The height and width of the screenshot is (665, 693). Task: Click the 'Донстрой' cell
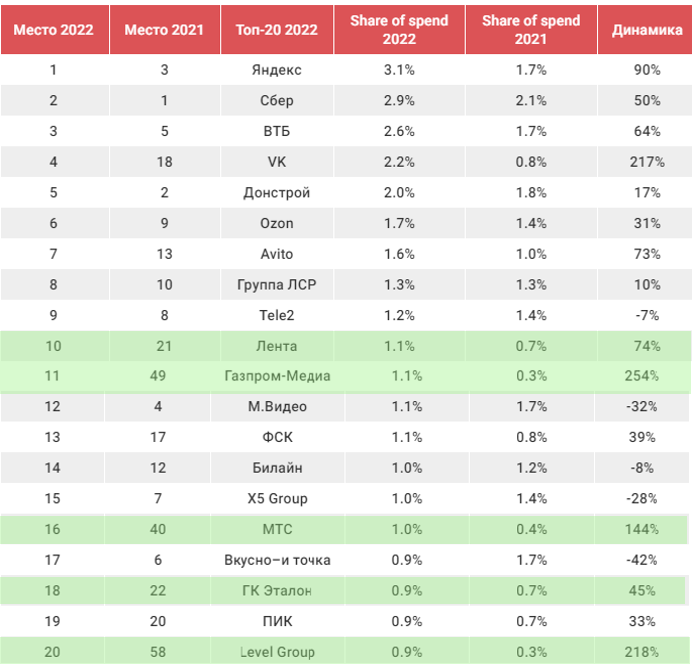click(x=277, y=192)
